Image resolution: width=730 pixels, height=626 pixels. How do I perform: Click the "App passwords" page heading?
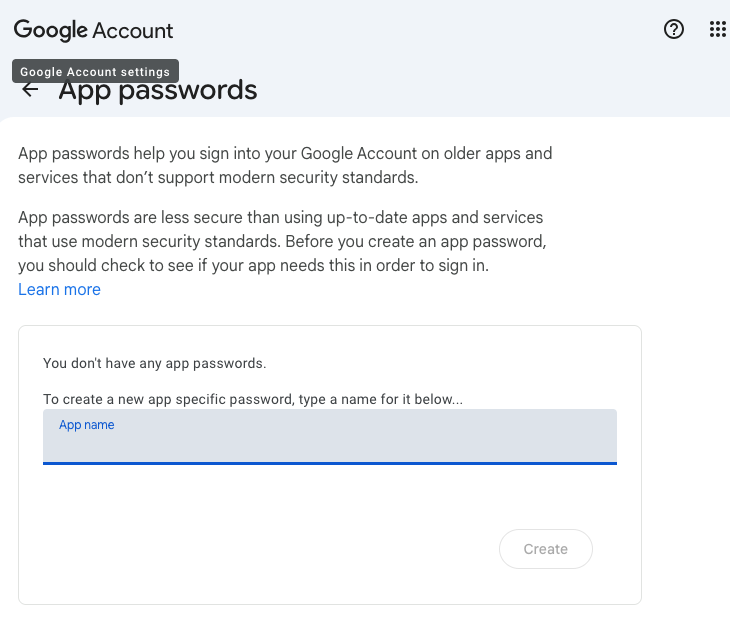[158, 91]
